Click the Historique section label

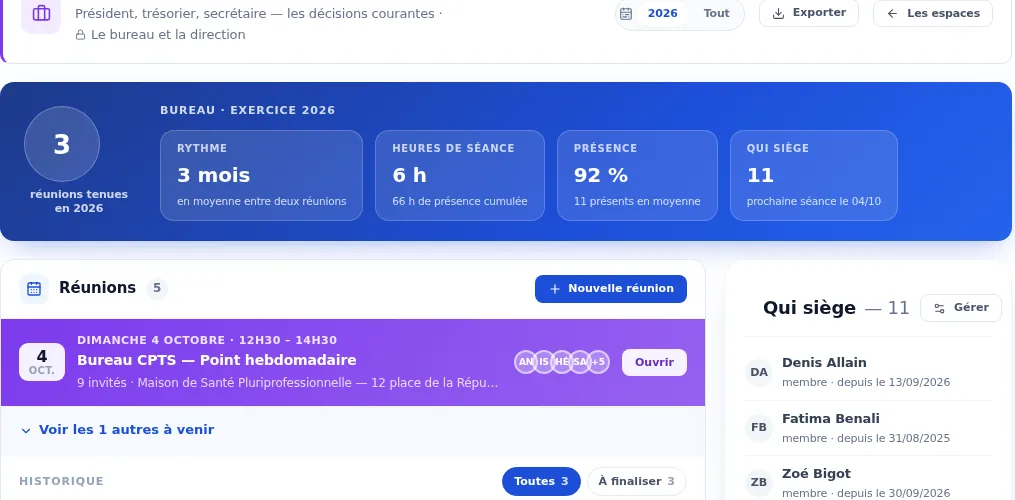[61, 481]
